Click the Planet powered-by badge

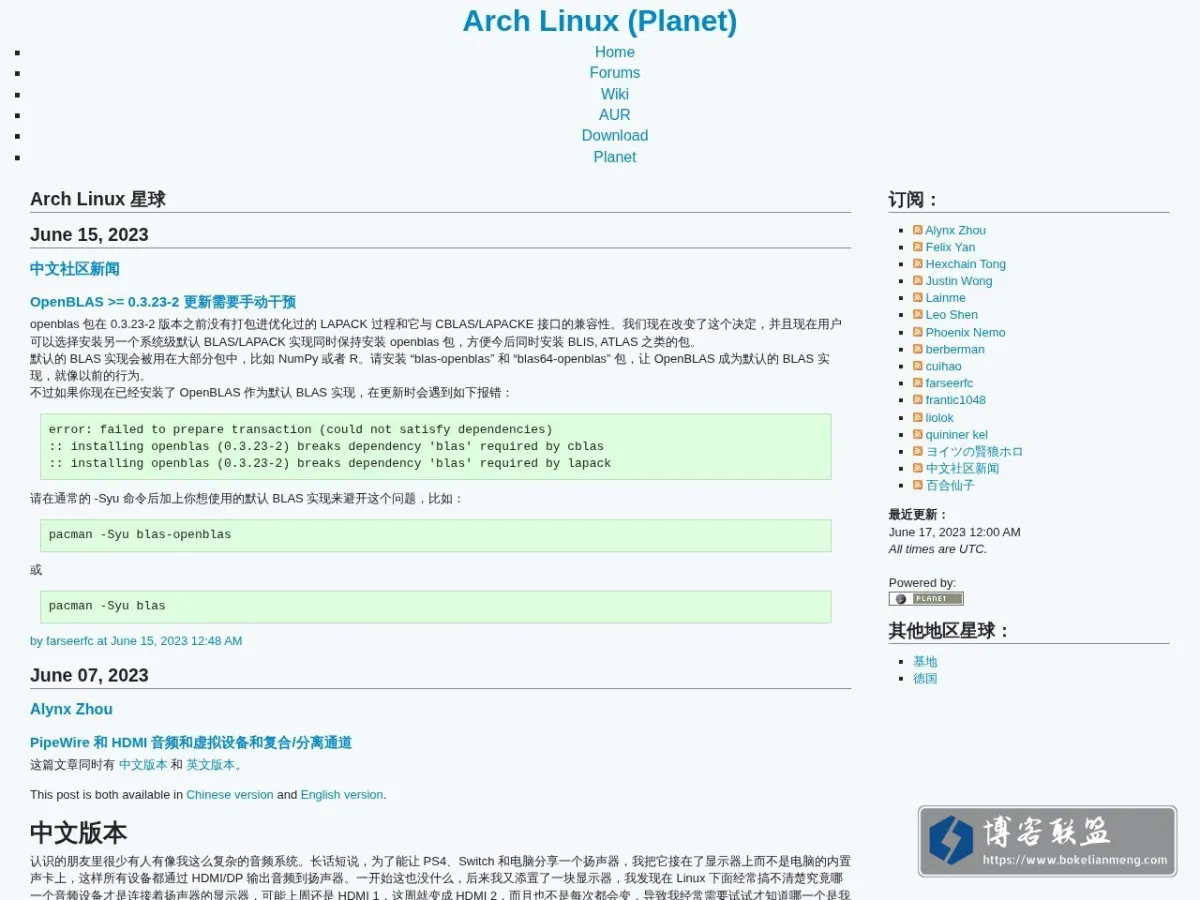926,599
